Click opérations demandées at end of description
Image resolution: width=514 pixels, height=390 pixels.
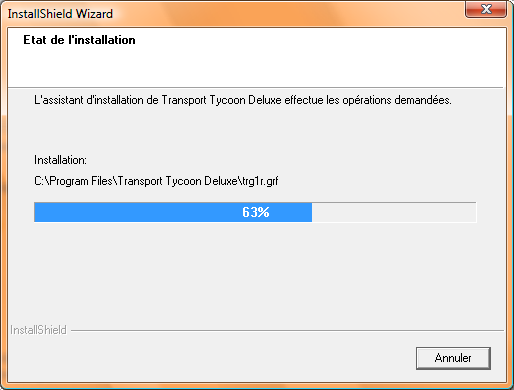coord(397,100)
